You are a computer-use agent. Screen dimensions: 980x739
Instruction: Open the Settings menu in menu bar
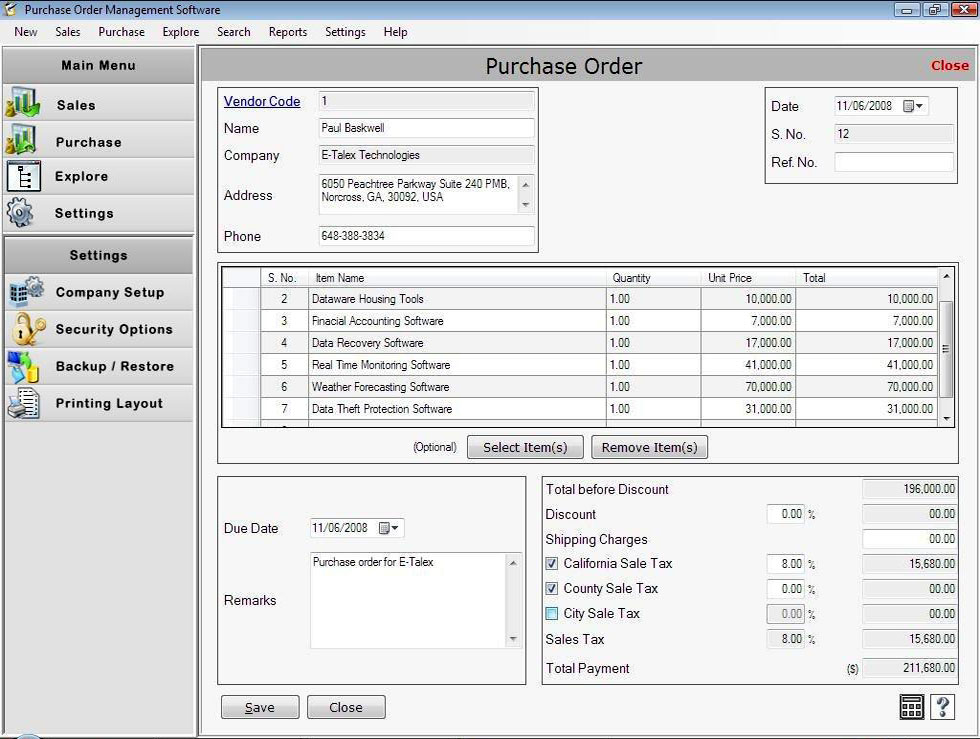(345, 32)
